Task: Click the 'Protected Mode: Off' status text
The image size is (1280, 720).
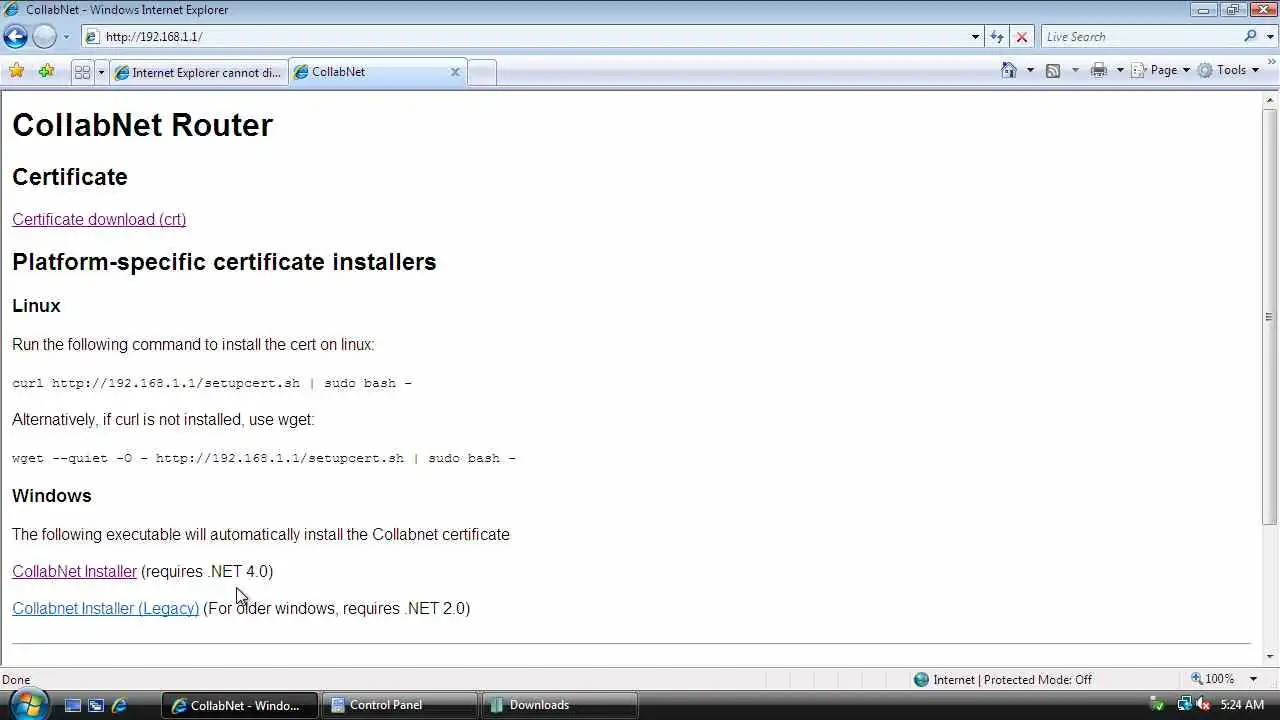Action: point(1038,679)
